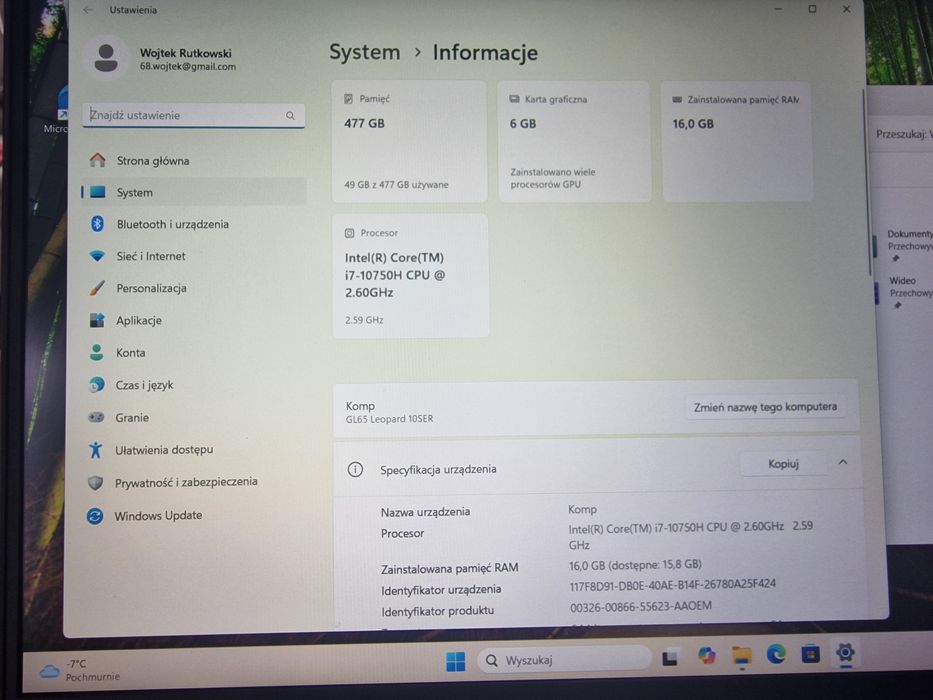Click the Bluetooth icon in sidebar
This screenshot has height=700, width=933.
pyautogui.click(x=97, y=224)
